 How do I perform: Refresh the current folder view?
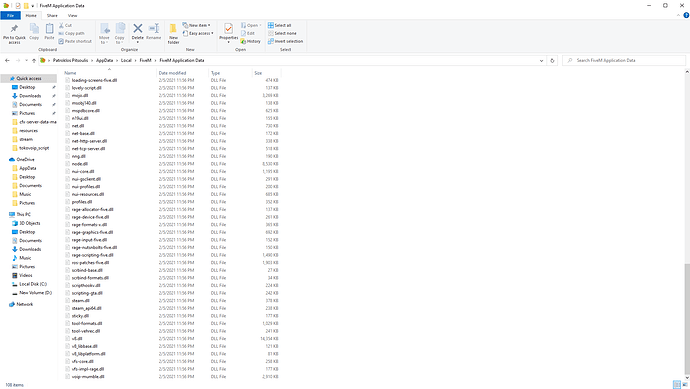[552, 60]
